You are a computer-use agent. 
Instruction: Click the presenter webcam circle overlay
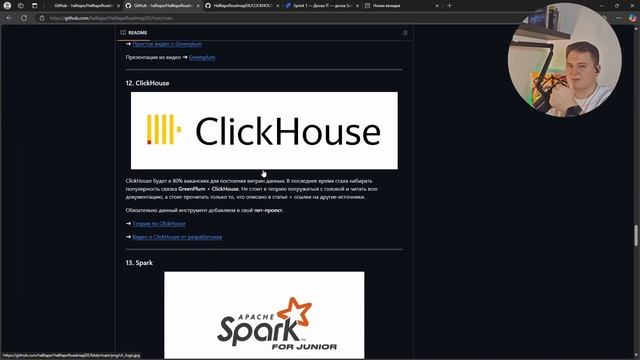(x=565, y=60)
